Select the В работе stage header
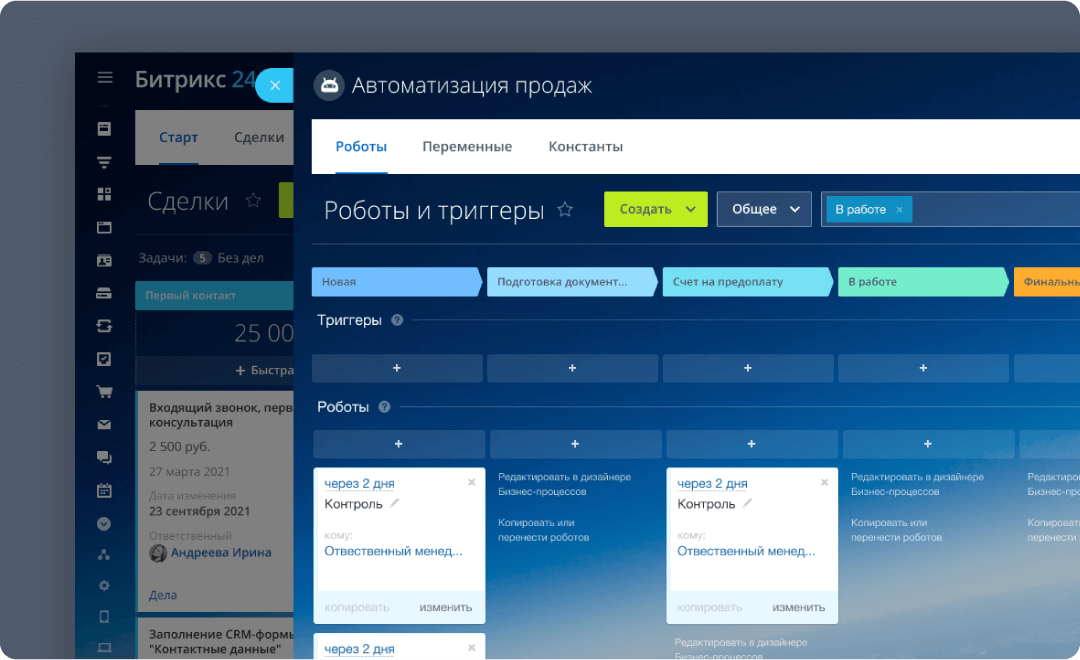 pyautogui.click(x=924, y=282)
